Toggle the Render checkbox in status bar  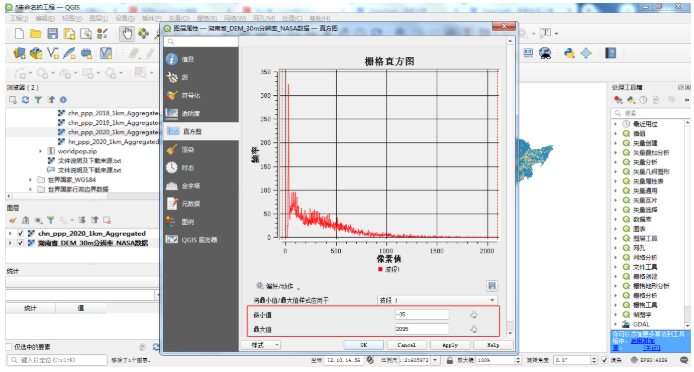[x=605, y=360]
